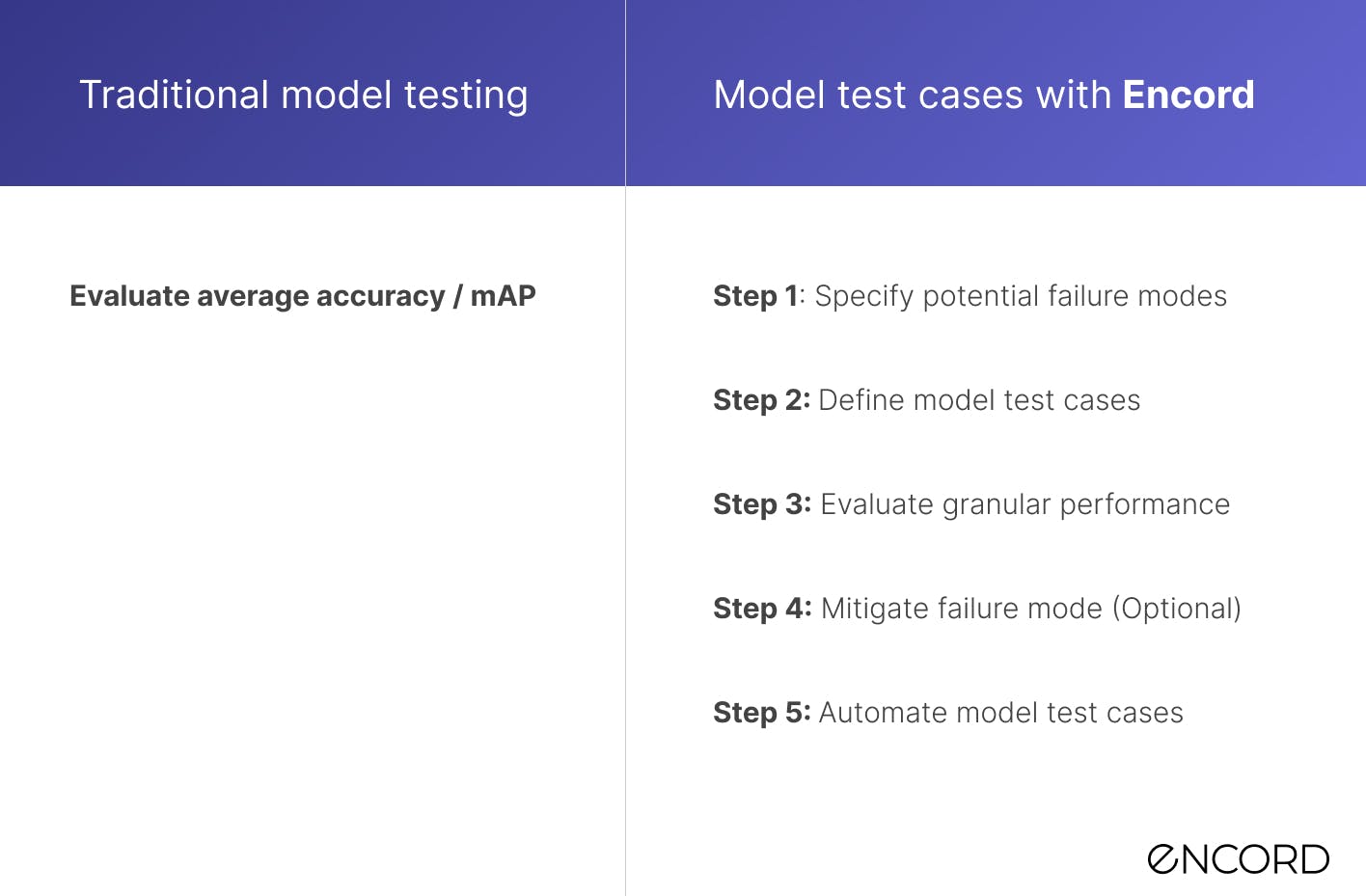1366x896 pixels.
Task: Click 'Evaluate average accuracy / mAP' text
Action: (303, 296)
